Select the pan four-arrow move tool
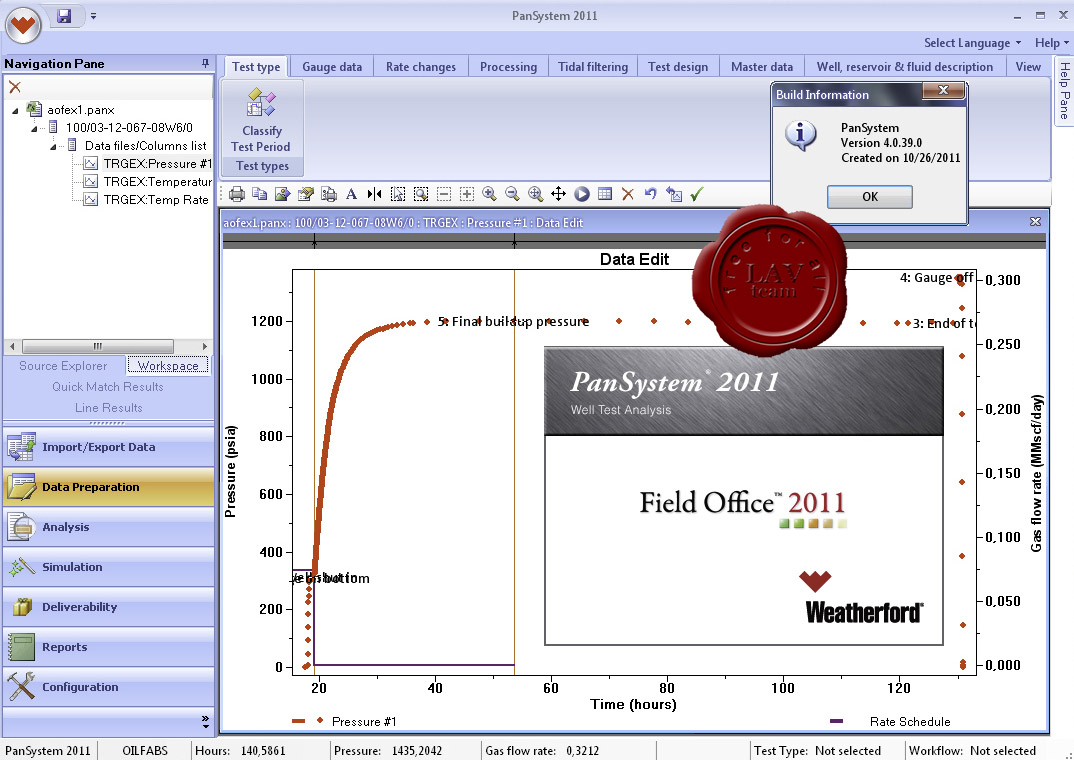The width and height of the screenshot is (1074, 760). (x=558, y=194)
